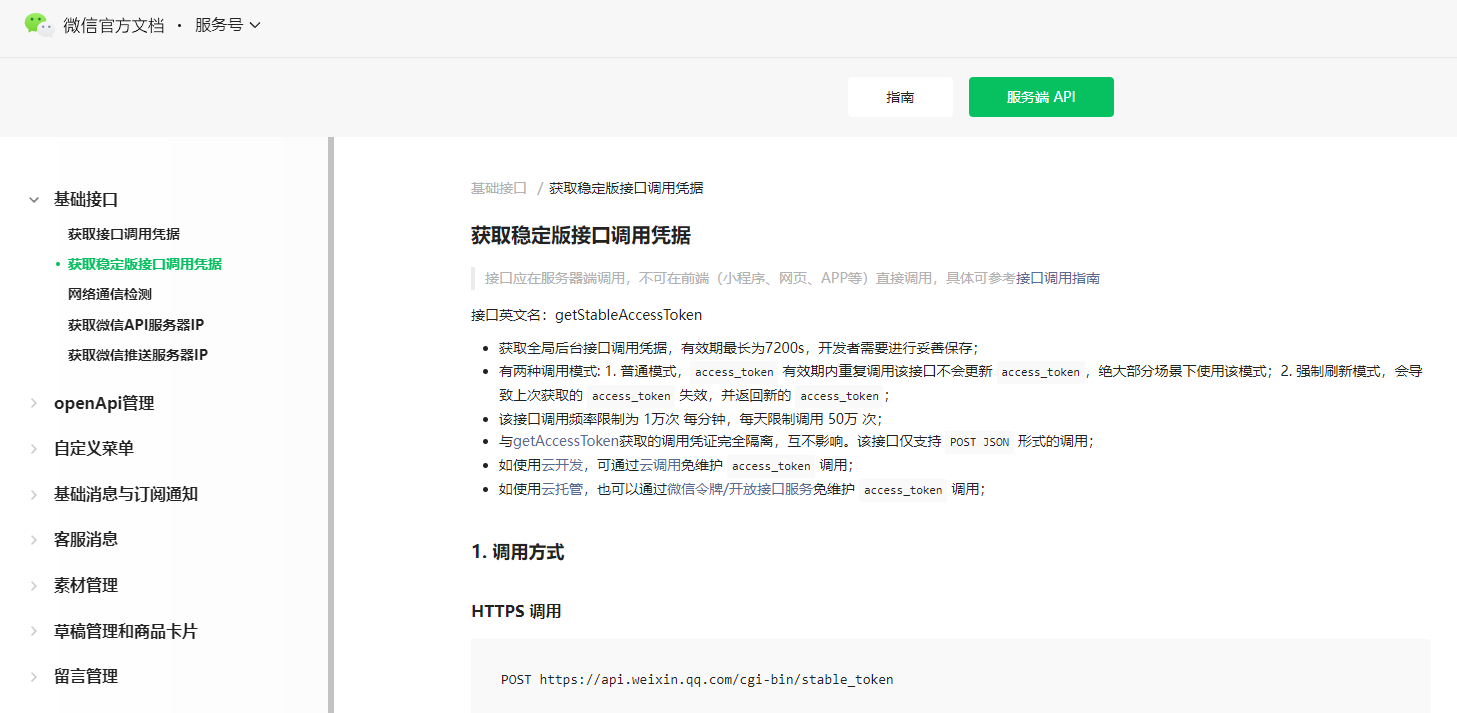Expand the openApi管理 chevron
Image resolution: width=1457 pixels, height=713 pixels.
point(34,404)
